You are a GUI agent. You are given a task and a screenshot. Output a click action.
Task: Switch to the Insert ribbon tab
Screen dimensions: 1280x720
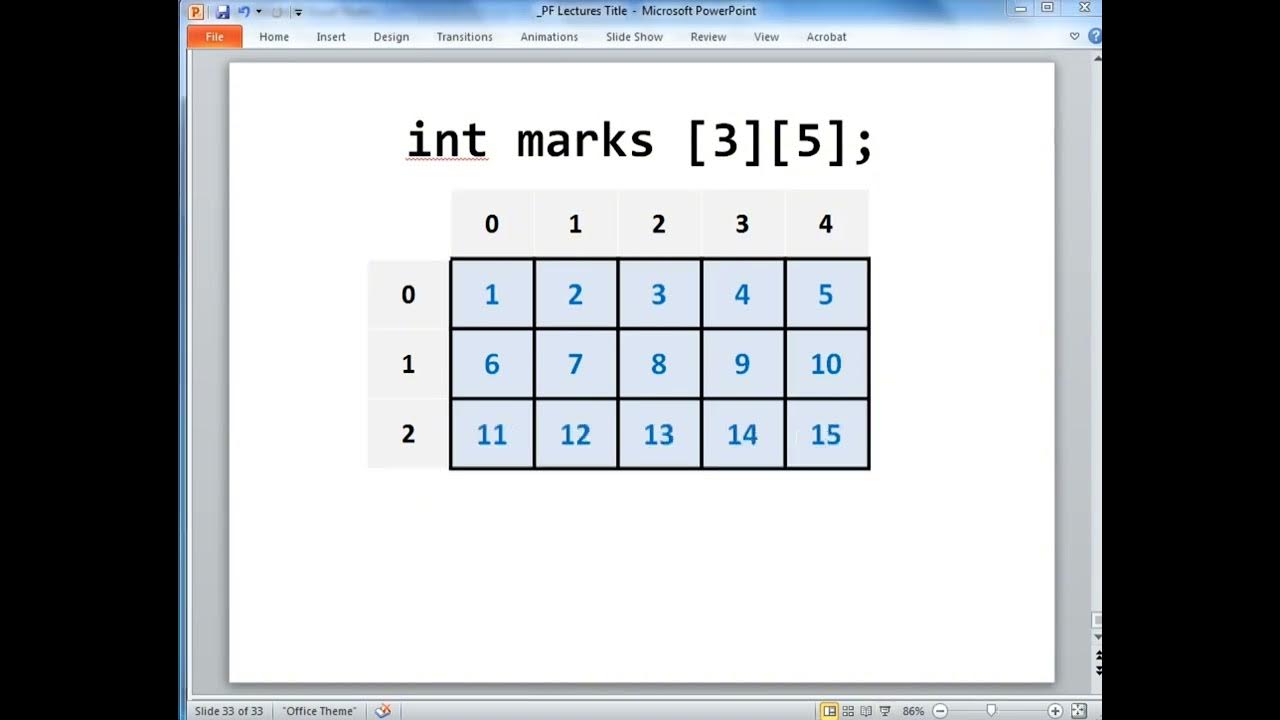pyautogui.click(x=331, y=37)
